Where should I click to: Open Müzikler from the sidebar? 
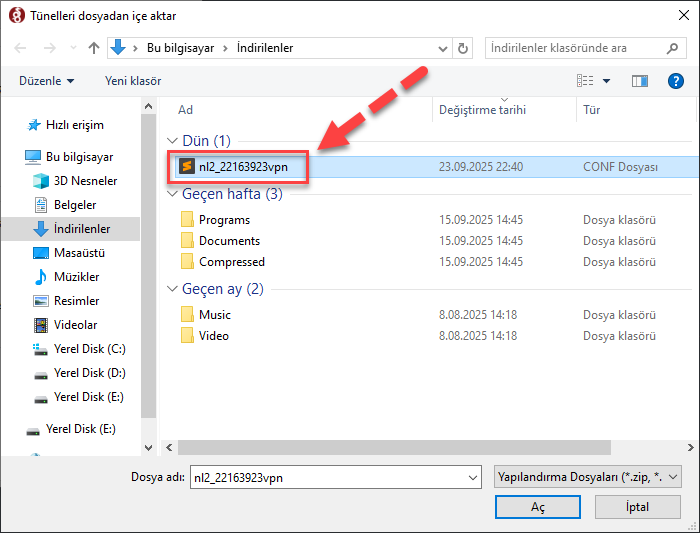(x=76, y=277)
